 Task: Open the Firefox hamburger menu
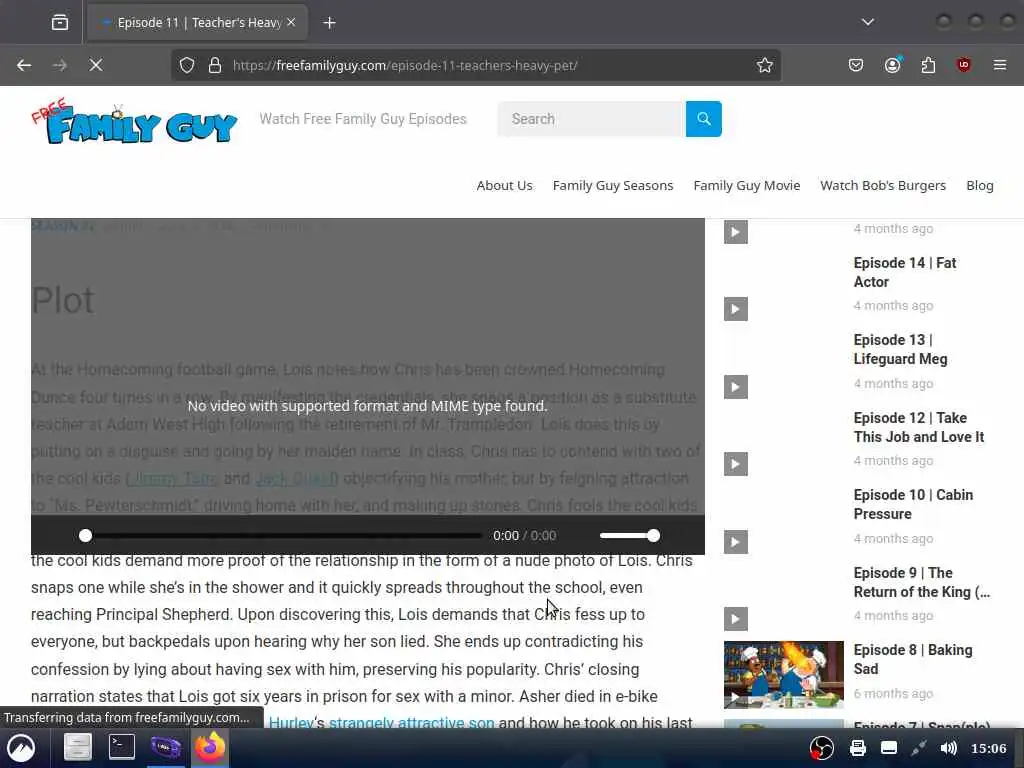(x=1000, y=65)
